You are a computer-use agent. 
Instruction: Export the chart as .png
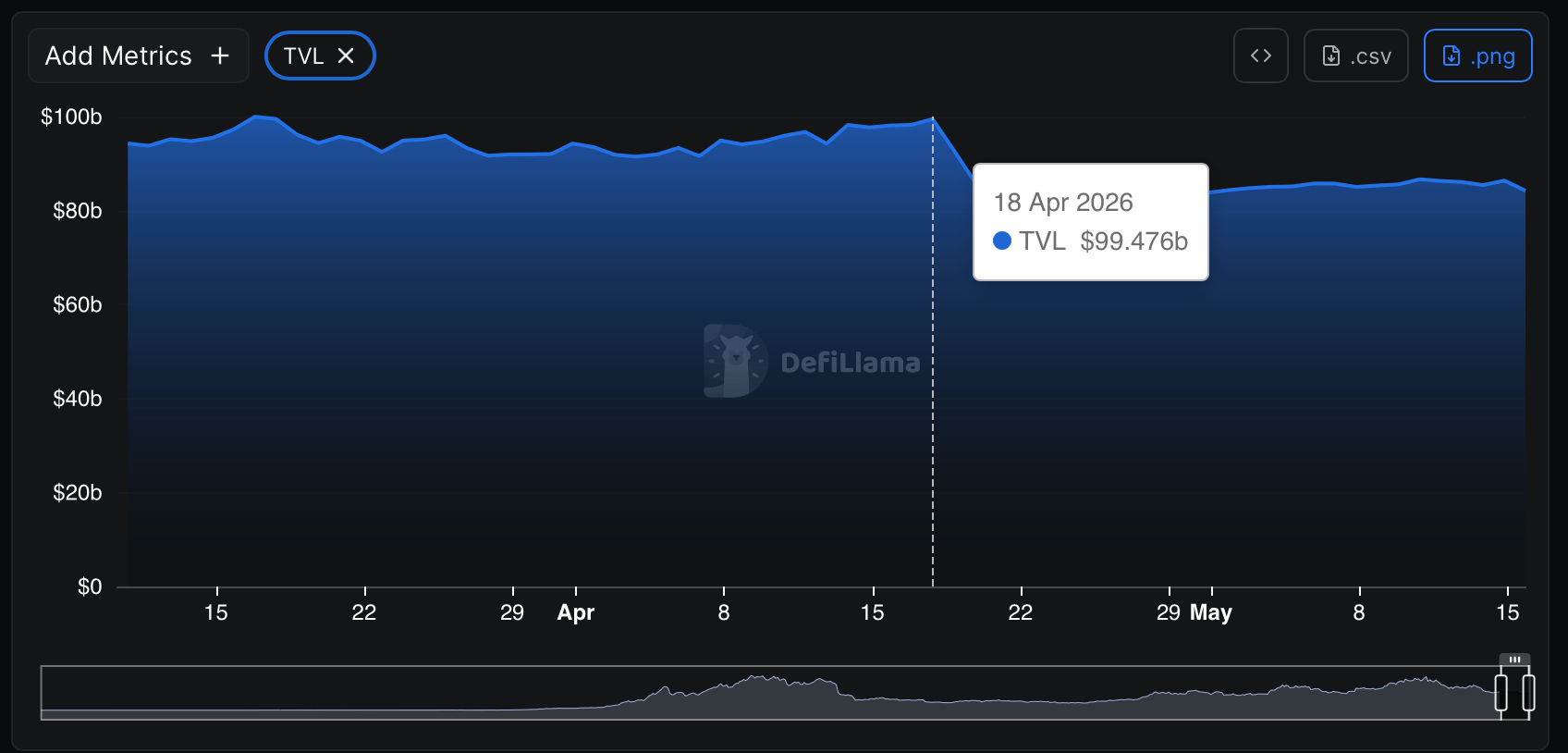pyautogui.click(x=1477, y=56)
